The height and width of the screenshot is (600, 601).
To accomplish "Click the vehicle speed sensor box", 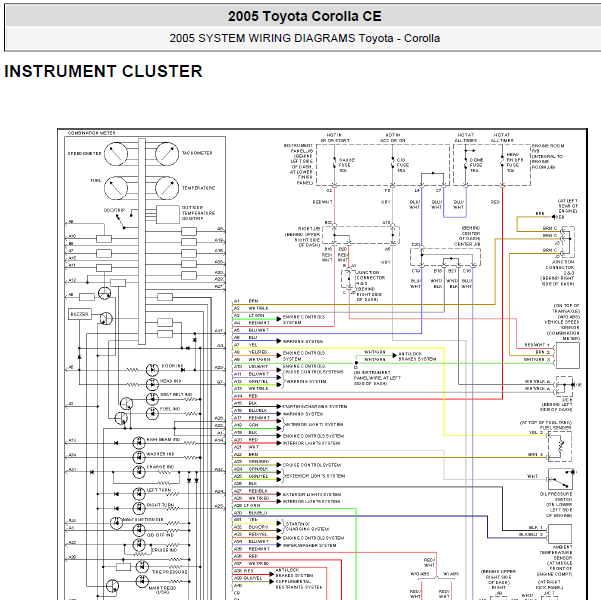I will pyautogui.click(x=568, y=355).
